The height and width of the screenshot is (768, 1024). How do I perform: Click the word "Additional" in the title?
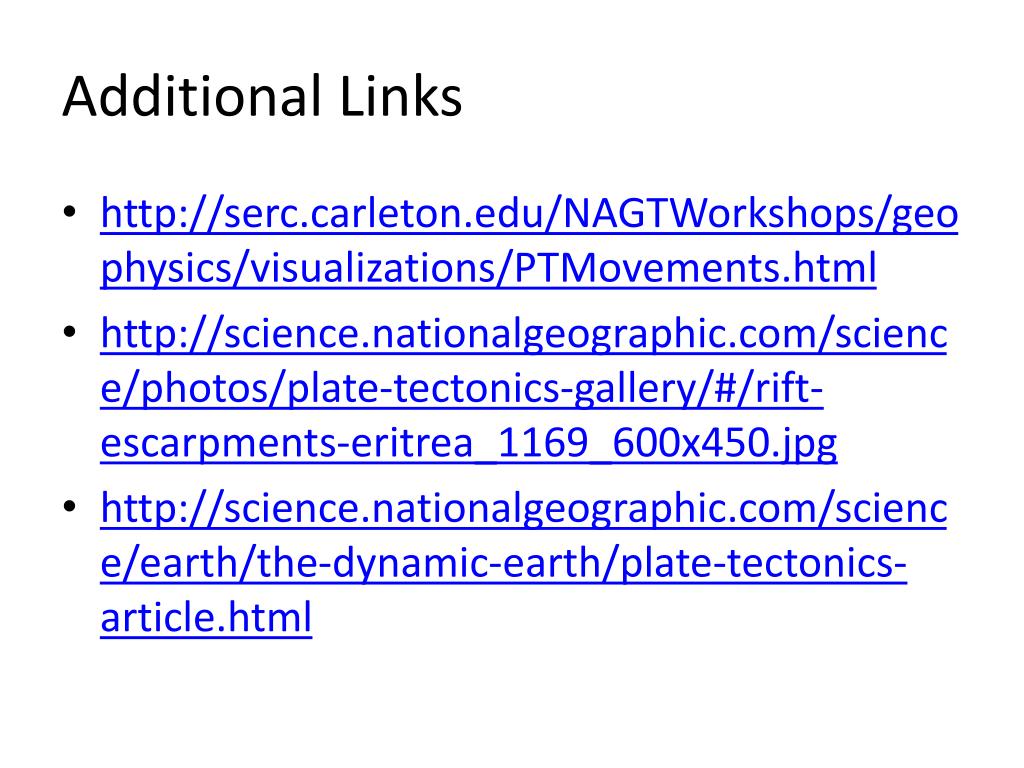pyautogui.click(x=192, y=97)
